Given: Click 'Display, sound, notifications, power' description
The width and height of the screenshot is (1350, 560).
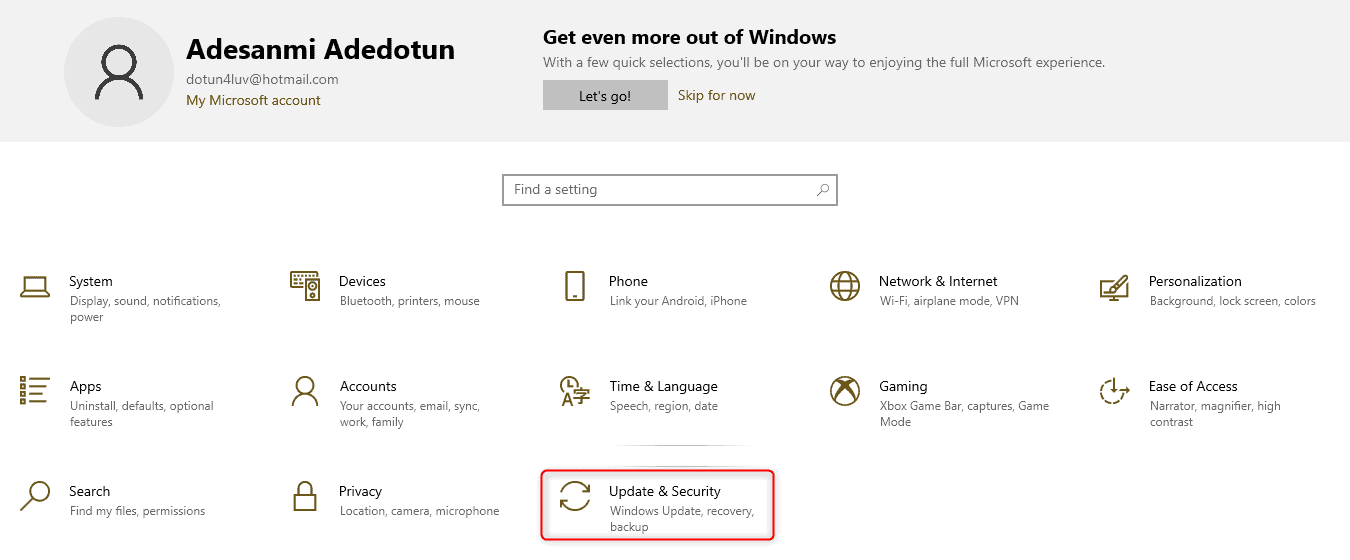Looking at the screenshot, I should [x=145, y=309].
